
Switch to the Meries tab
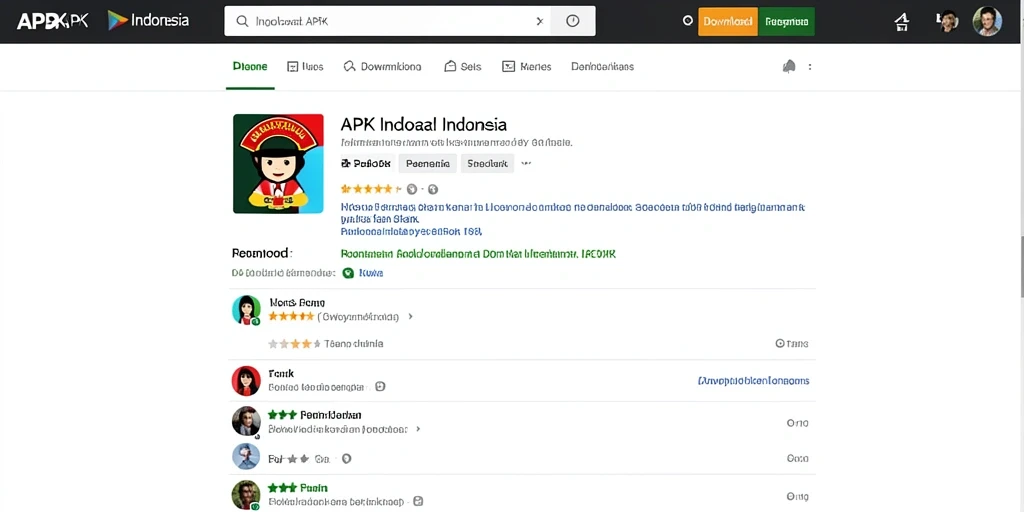526,67
